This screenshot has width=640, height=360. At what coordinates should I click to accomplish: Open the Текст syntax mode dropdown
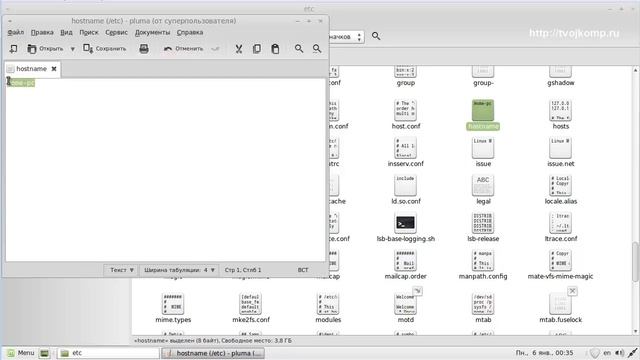pyautogui.click(x=122, y=270)
